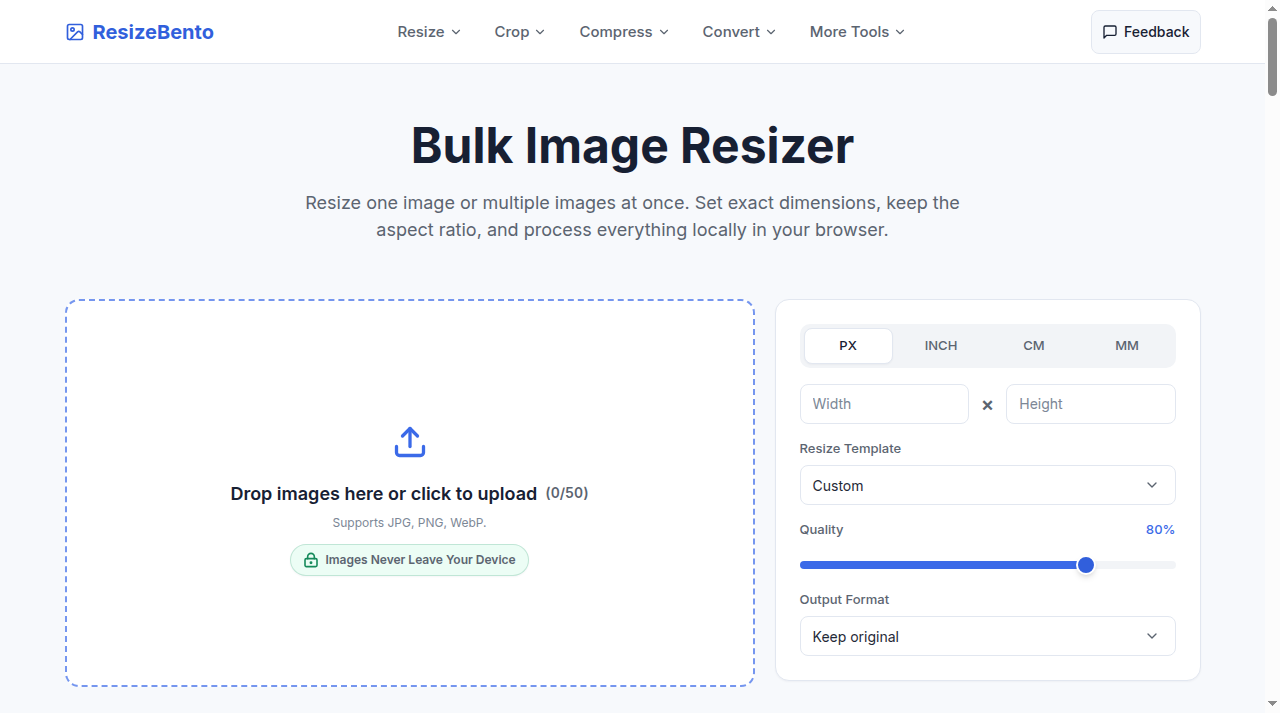
Task: Click the Quality slider handle
Action: pyautogui.click(x=1086, y=565)
